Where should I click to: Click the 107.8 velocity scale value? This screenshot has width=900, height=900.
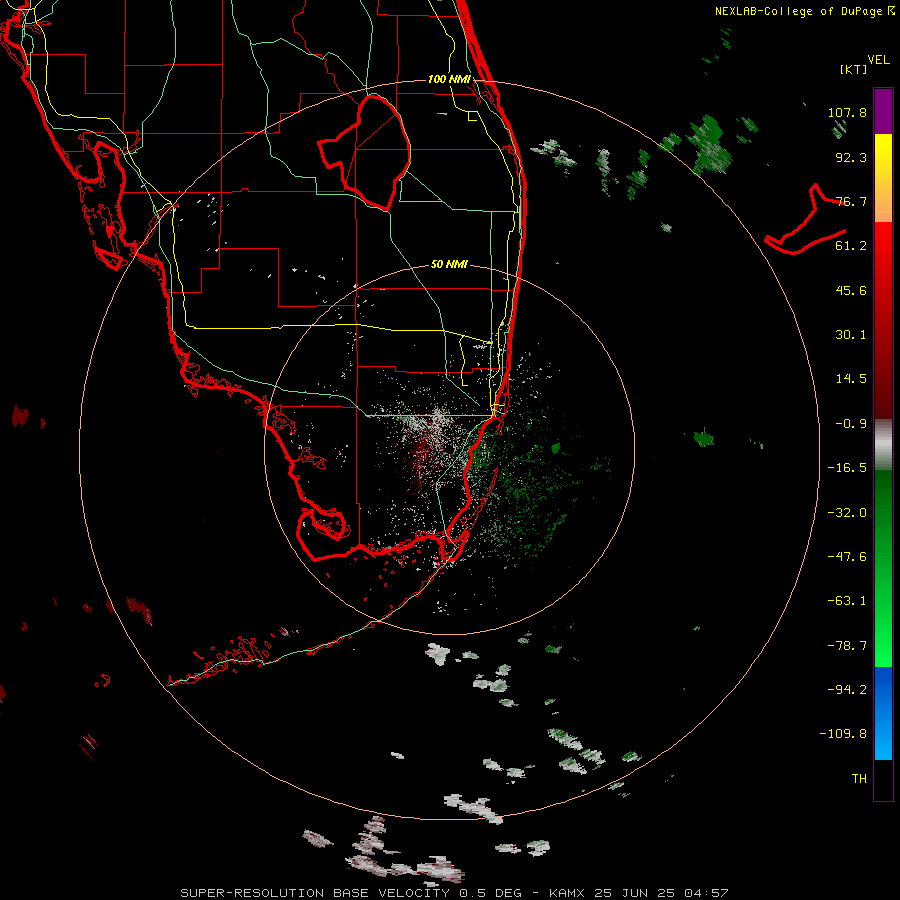click(x=847, y=112)
